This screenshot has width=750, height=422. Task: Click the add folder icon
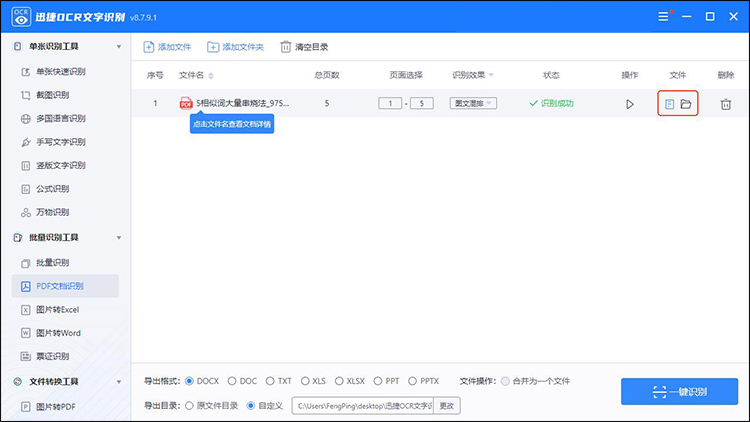213,47
